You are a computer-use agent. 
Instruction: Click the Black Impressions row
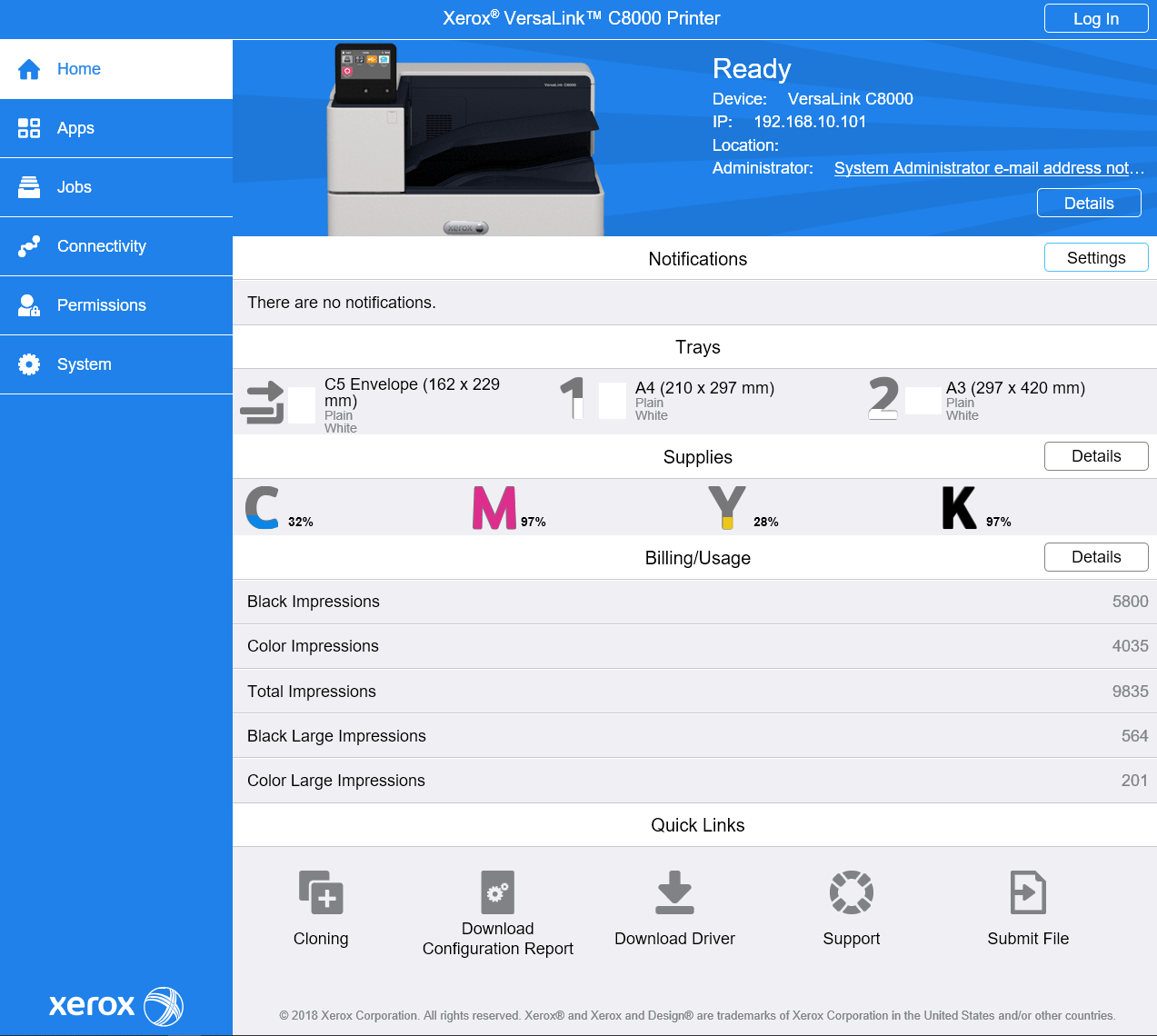694,602
